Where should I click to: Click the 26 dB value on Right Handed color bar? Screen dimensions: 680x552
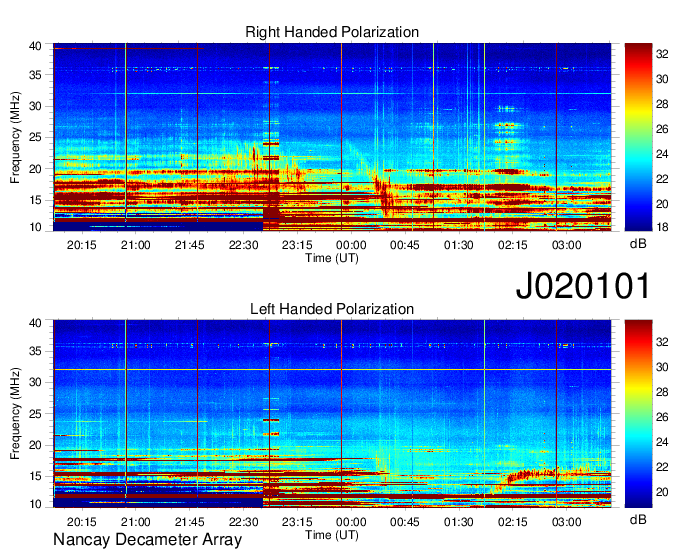(x=662, y=129)
